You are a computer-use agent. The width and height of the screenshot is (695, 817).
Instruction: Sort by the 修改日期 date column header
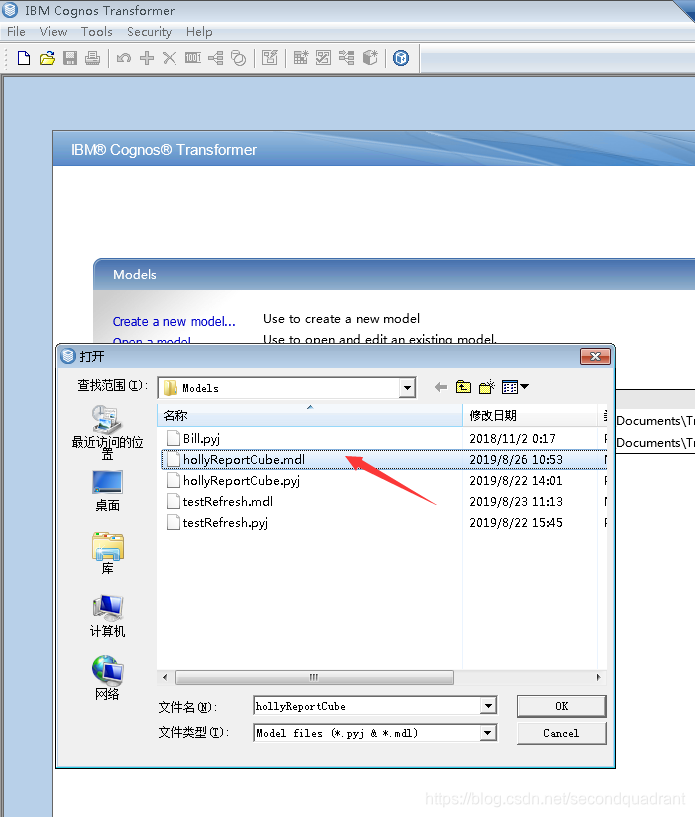pyautogui.click(x=530, y=415)
